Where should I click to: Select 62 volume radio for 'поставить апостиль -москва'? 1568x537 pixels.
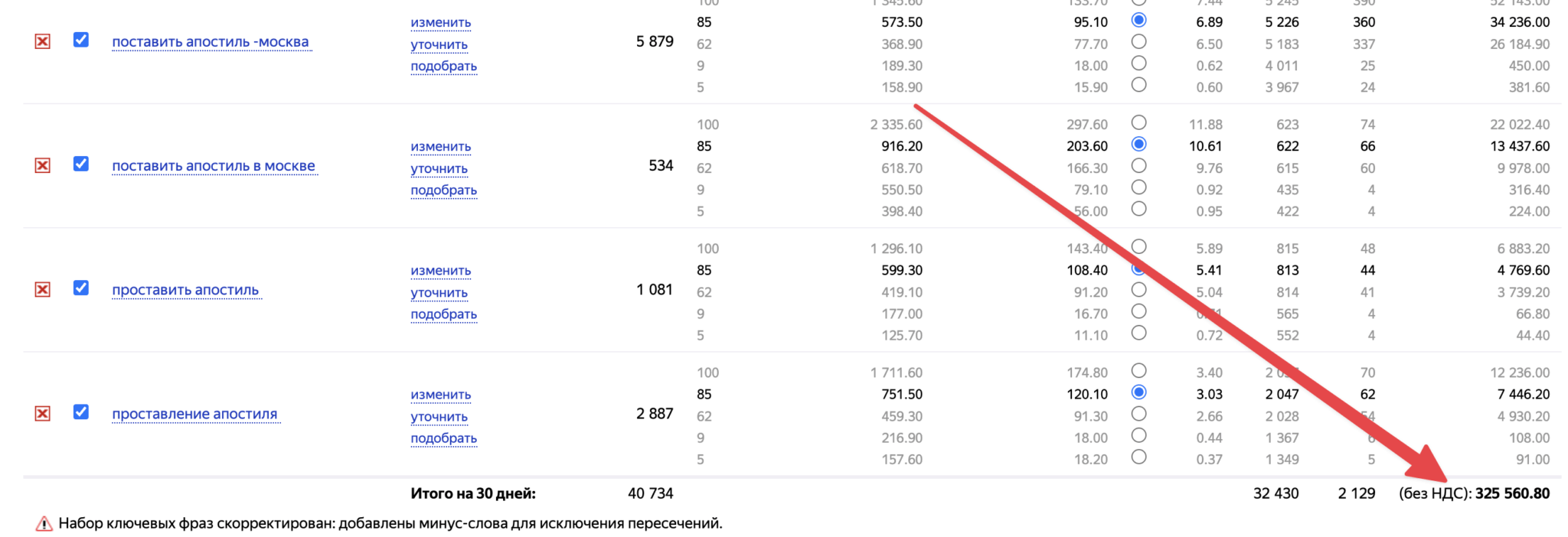(1138, 41)
